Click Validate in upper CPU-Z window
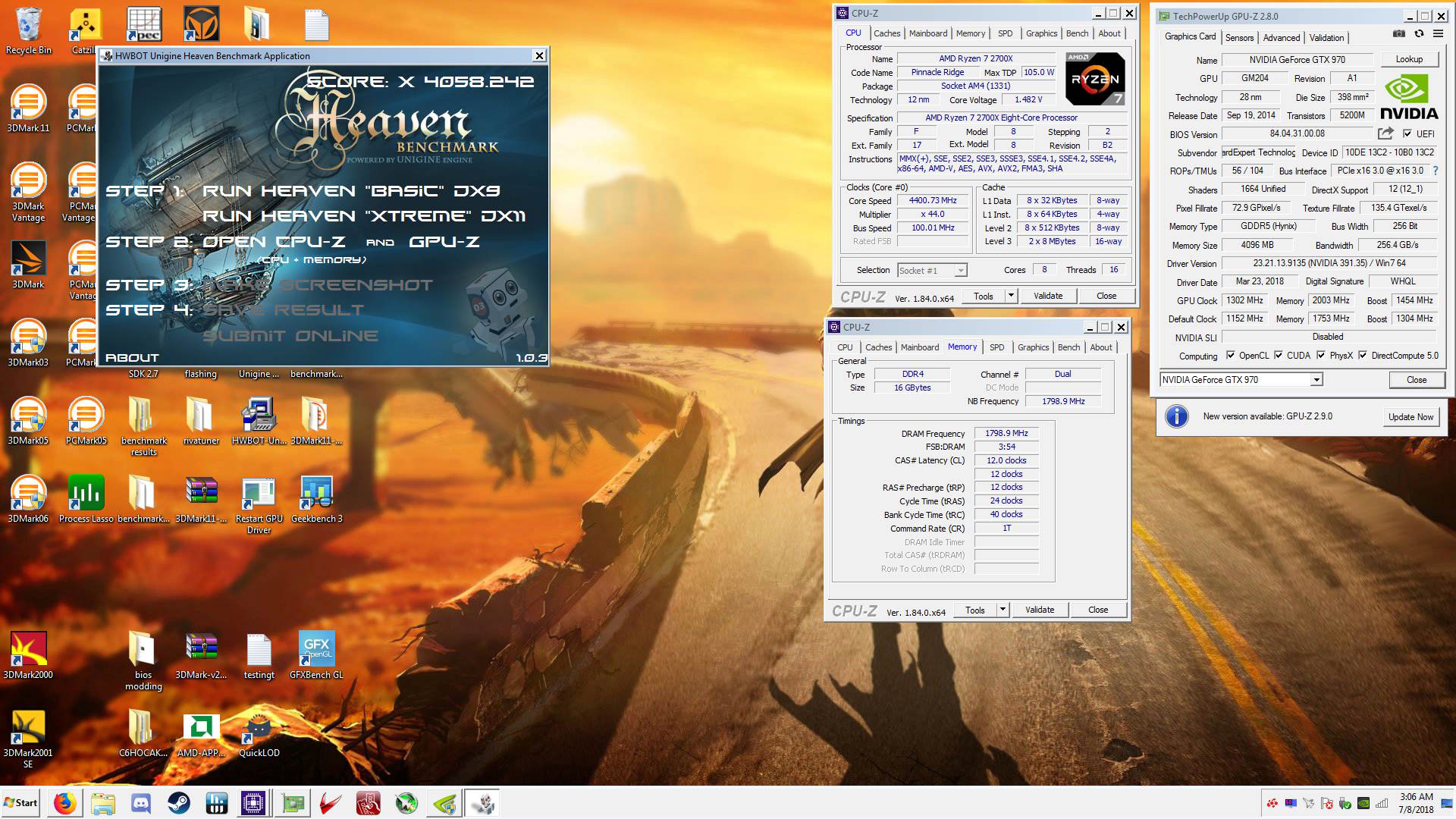 (1048, 296)
